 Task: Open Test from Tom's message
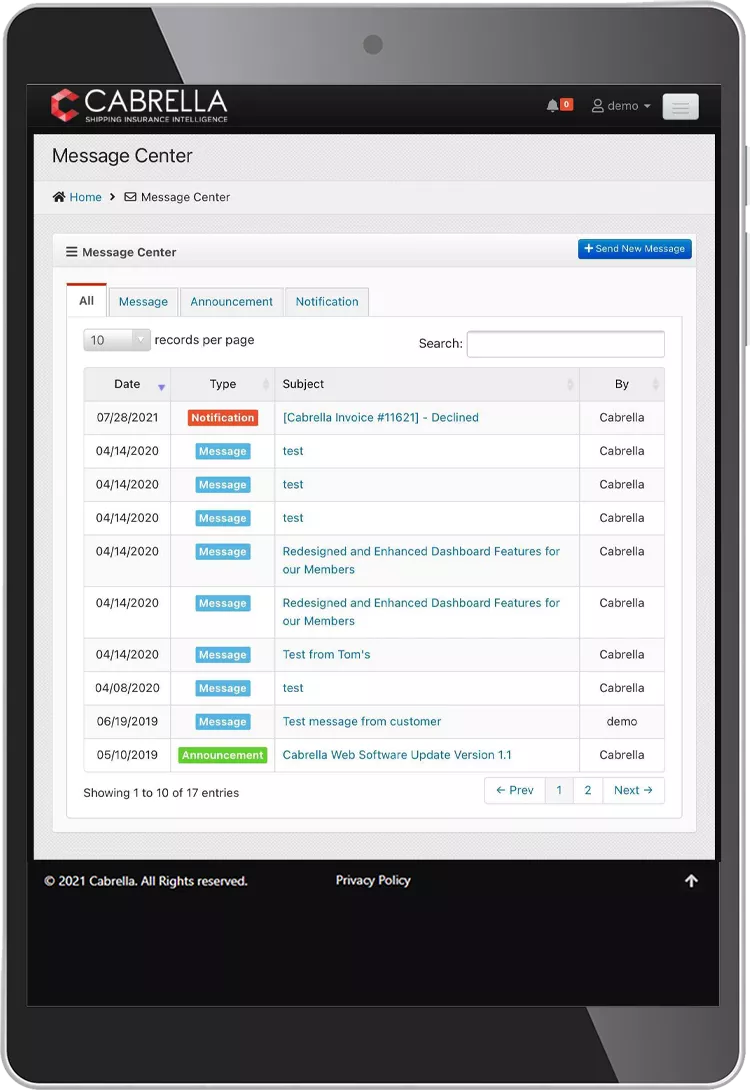[326, 655]
